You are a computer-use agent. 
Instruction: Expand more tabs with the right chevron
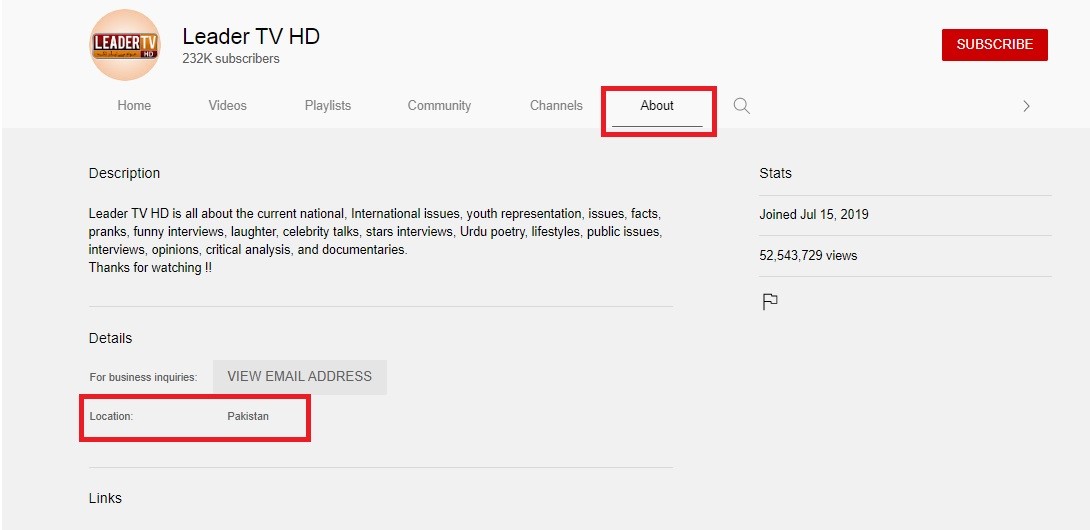click(1026, 106)
